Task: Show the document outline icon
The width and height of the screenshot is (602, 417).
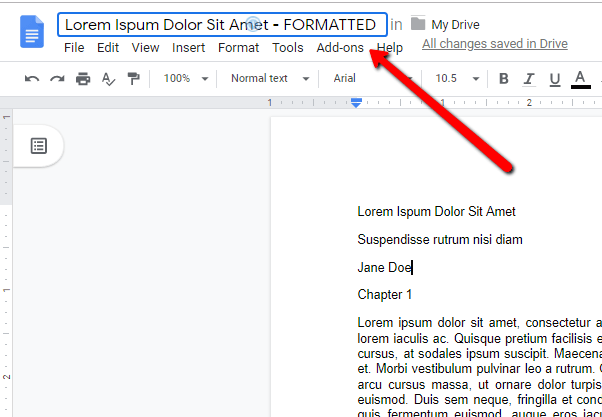Action: (39, 146)
